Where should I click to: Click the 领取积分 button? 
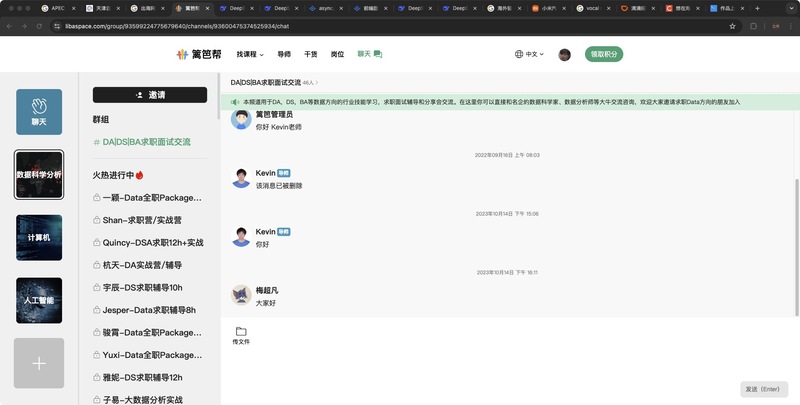pos(604,54)
